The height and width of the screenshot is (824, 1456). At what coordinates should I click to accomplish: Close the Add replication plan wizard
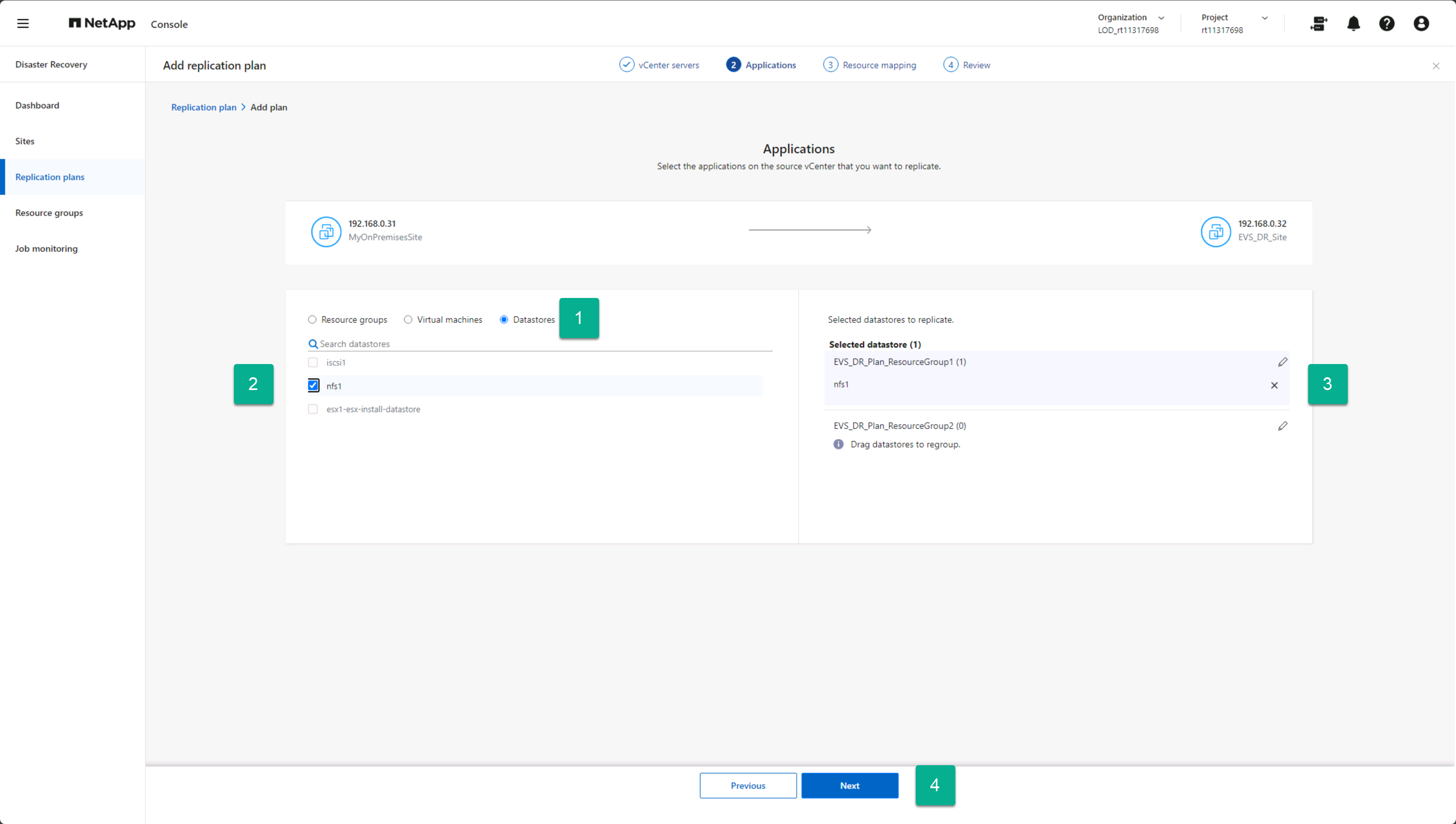coord(1436,66)
